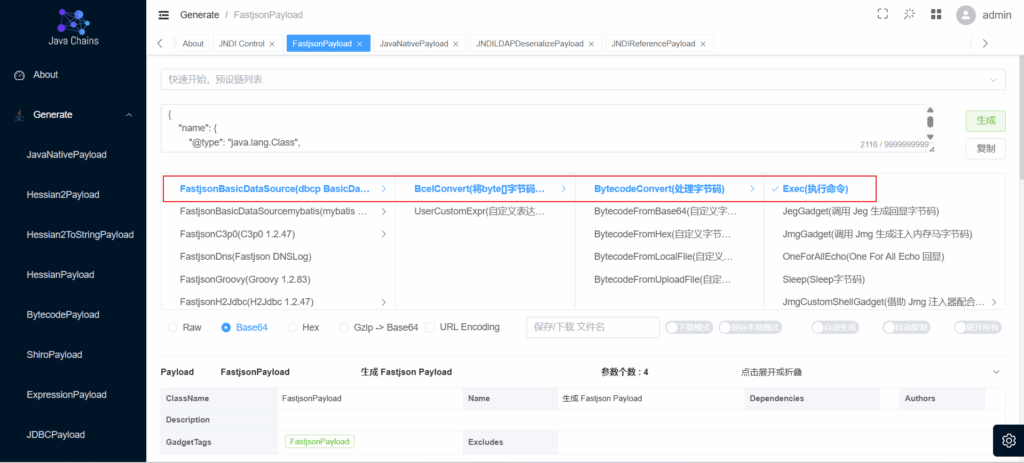Close the JNDI Control tab
1024x463 pixels.
click(272, 44)
